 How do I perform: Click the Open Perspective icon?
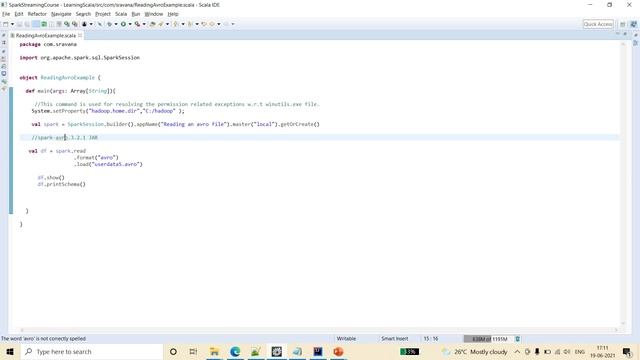[x=622, y=24]
